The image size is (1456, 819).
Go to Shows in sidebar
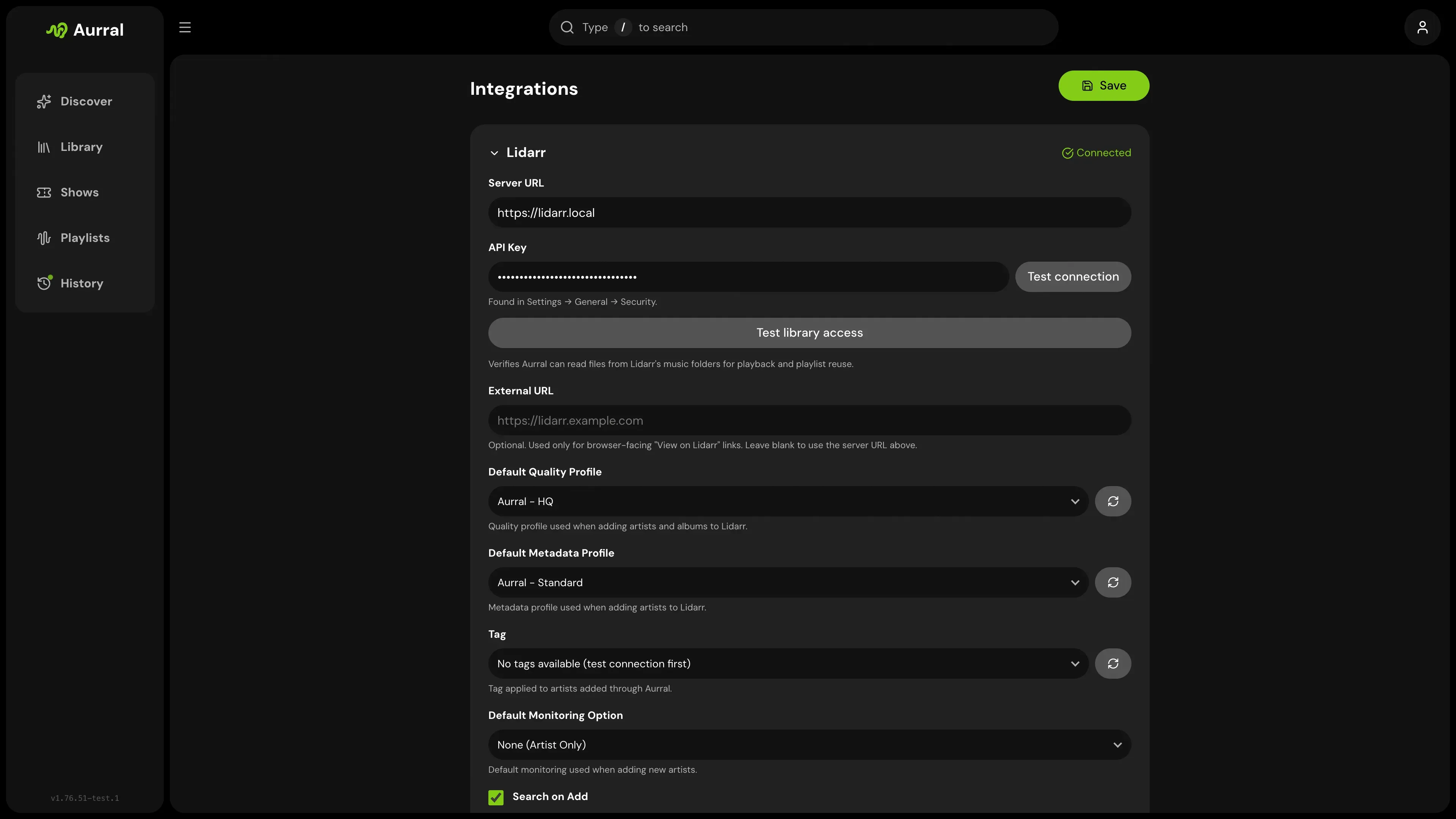(x=85, y=192)
